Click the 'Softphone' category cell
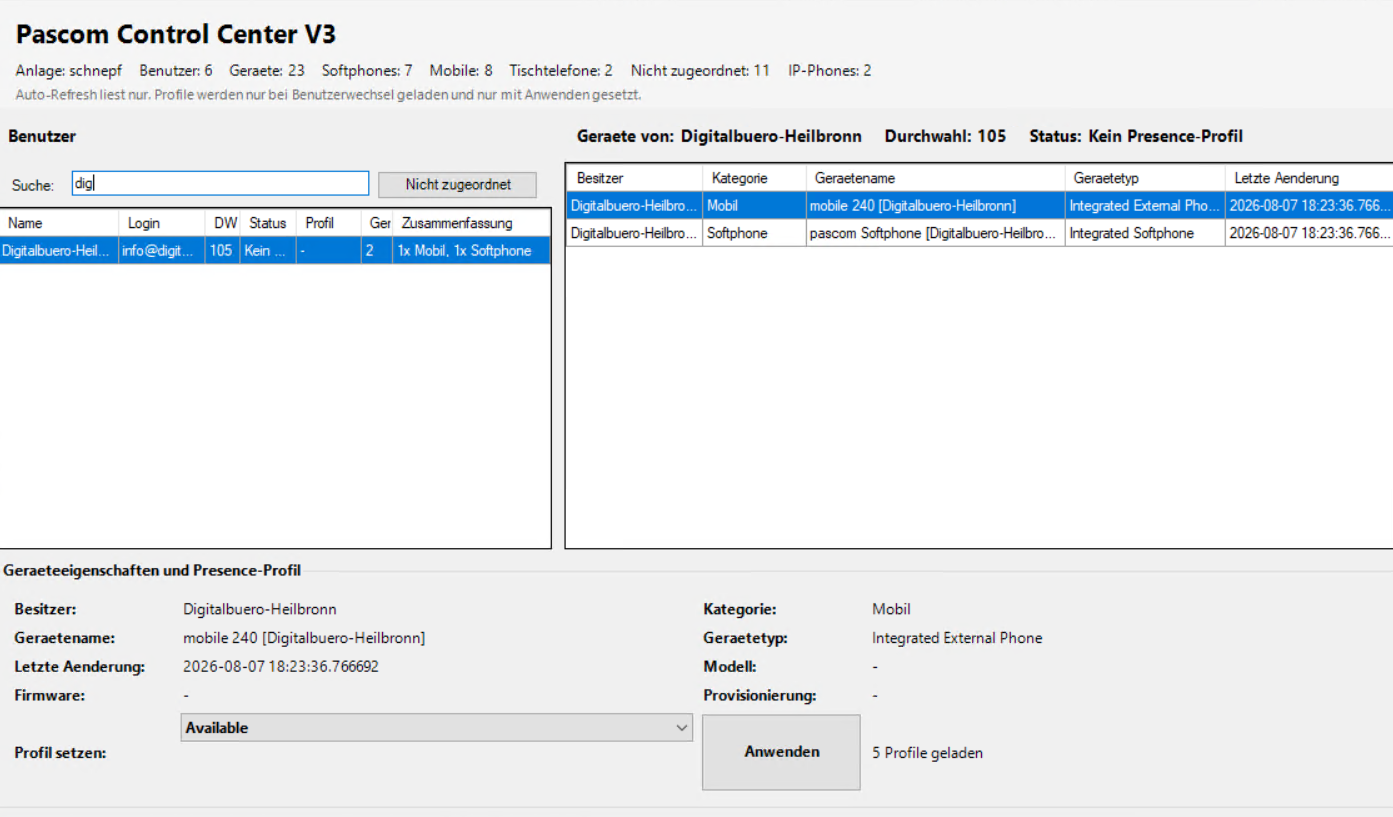 (x=754, y=233)
